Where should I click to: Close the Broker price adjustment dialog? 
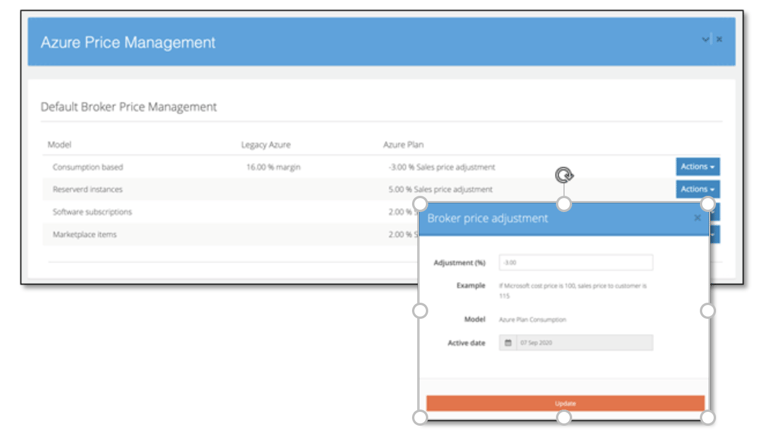[x=697, y=218]
